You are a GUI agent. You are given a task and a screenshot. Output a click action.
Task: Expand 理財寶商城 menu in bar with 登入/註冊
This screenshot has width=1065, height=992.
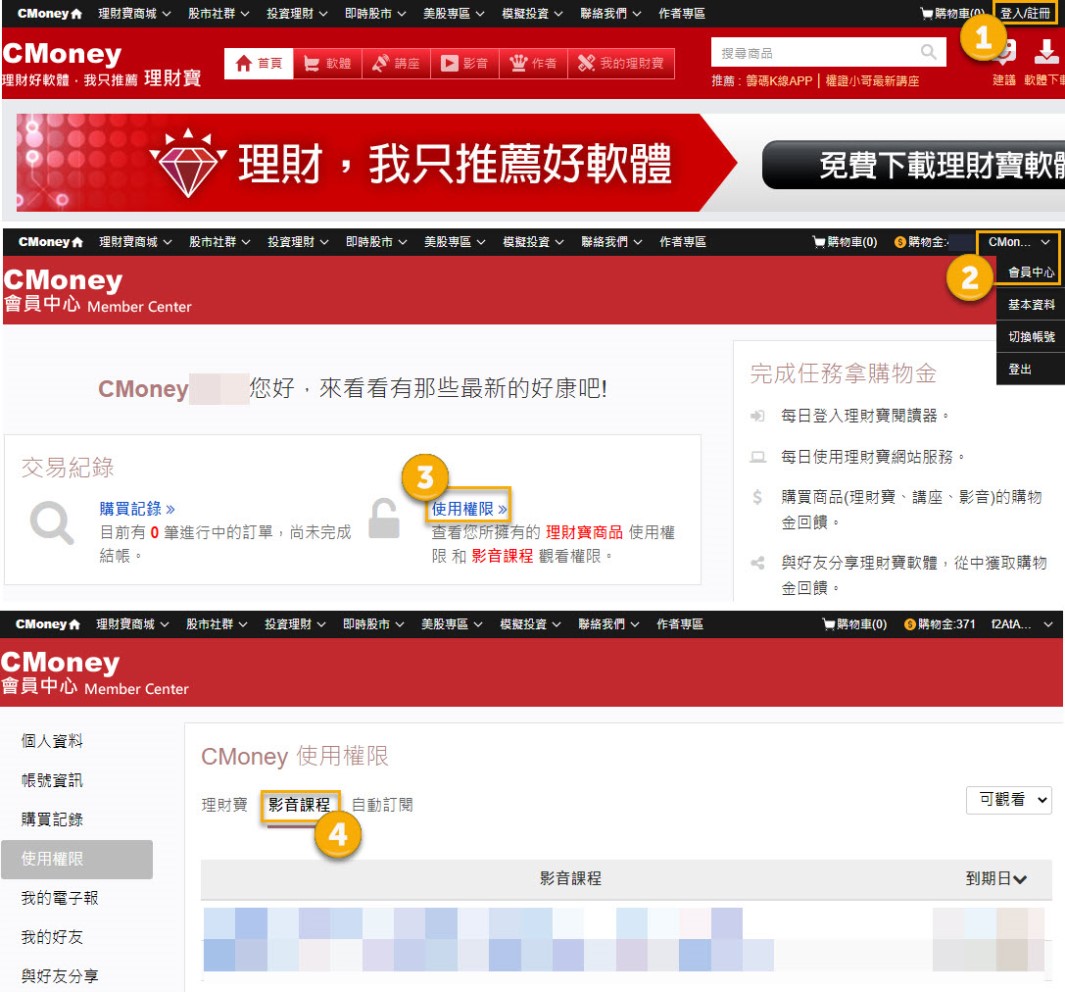[134, 14]
